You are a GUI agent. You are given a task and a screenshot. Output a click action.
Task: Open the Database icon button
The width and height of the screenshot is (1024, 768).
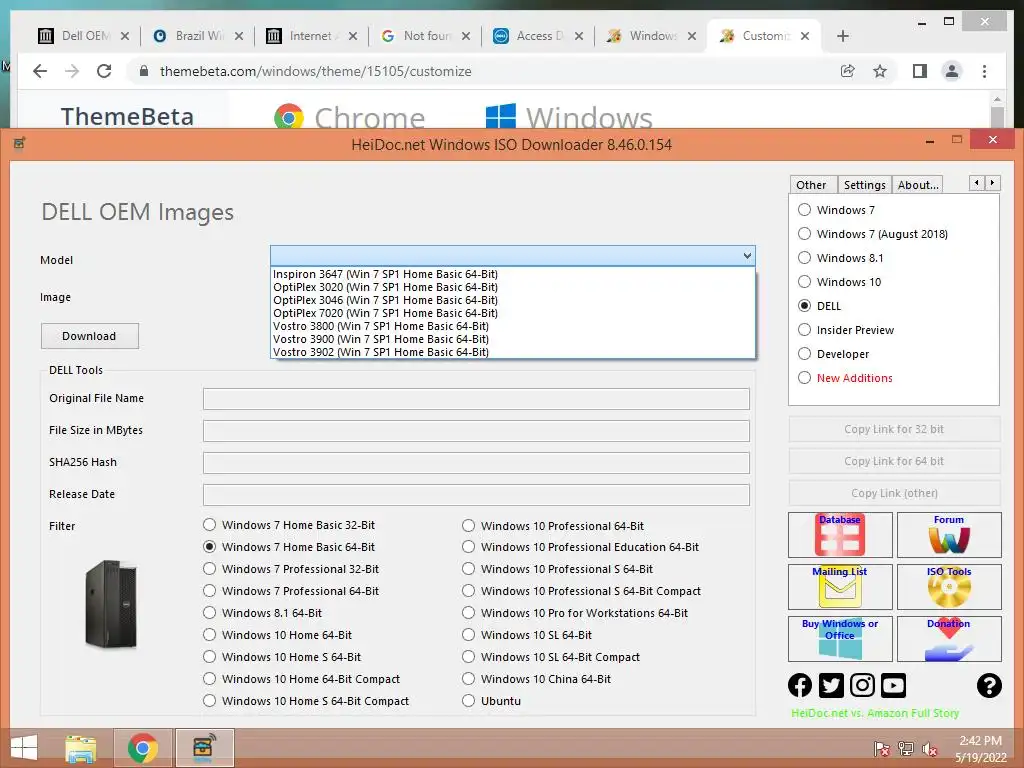(840, 535)
